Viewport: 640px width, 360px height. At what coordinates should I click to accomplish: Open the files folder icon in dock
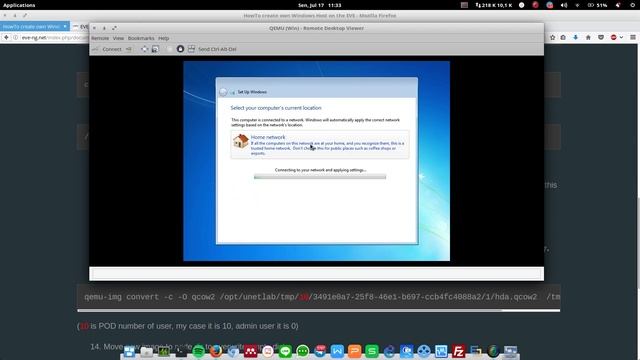tap(147, 351)
